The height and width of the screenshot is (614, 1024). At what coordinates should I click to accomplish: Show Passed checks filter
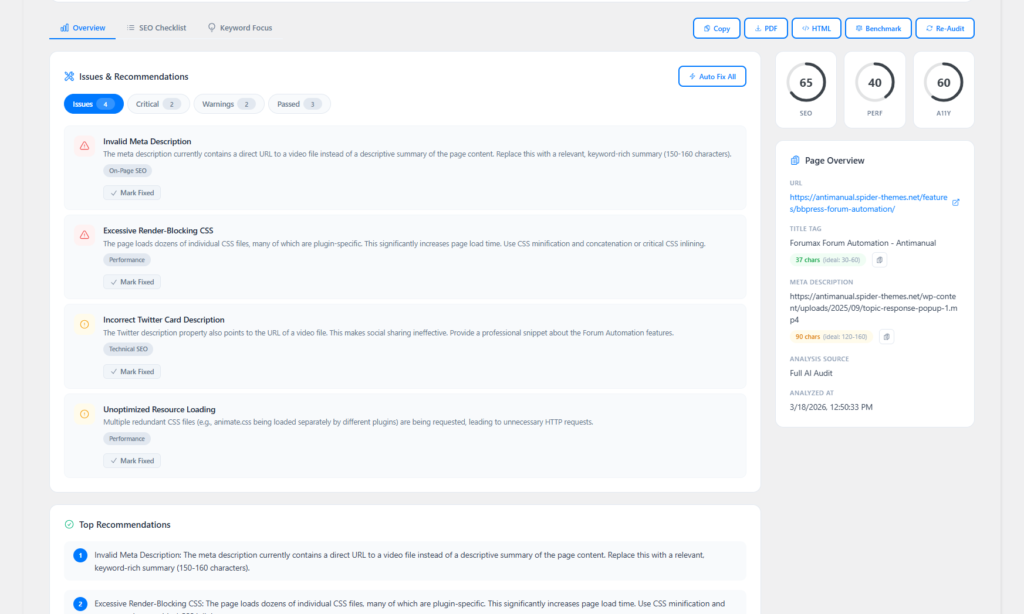point(299,104)
